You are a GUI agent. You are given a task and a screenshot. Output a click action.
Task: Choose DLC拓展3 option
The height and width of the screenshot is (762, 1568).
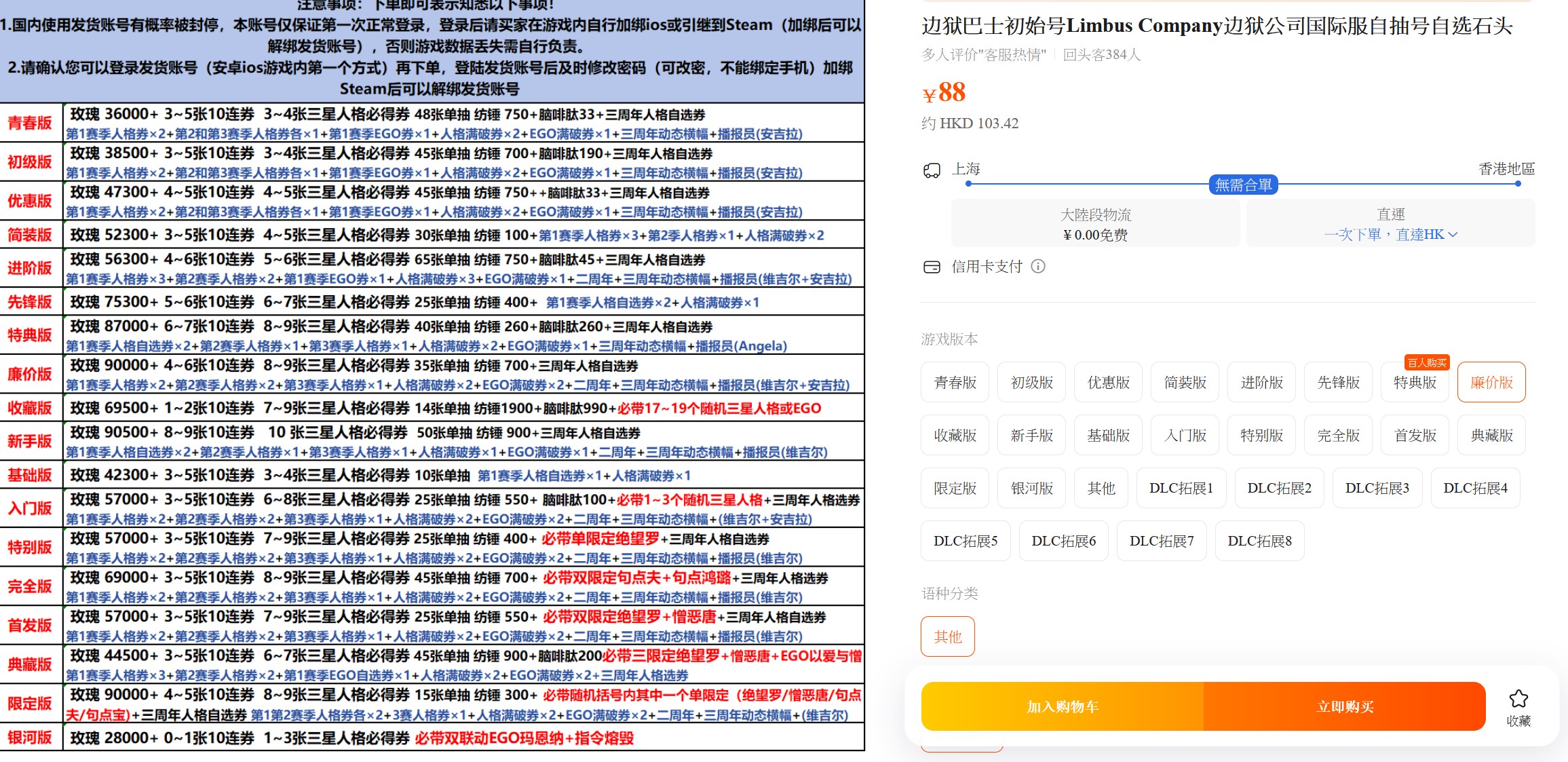[x=1377, y=489]
